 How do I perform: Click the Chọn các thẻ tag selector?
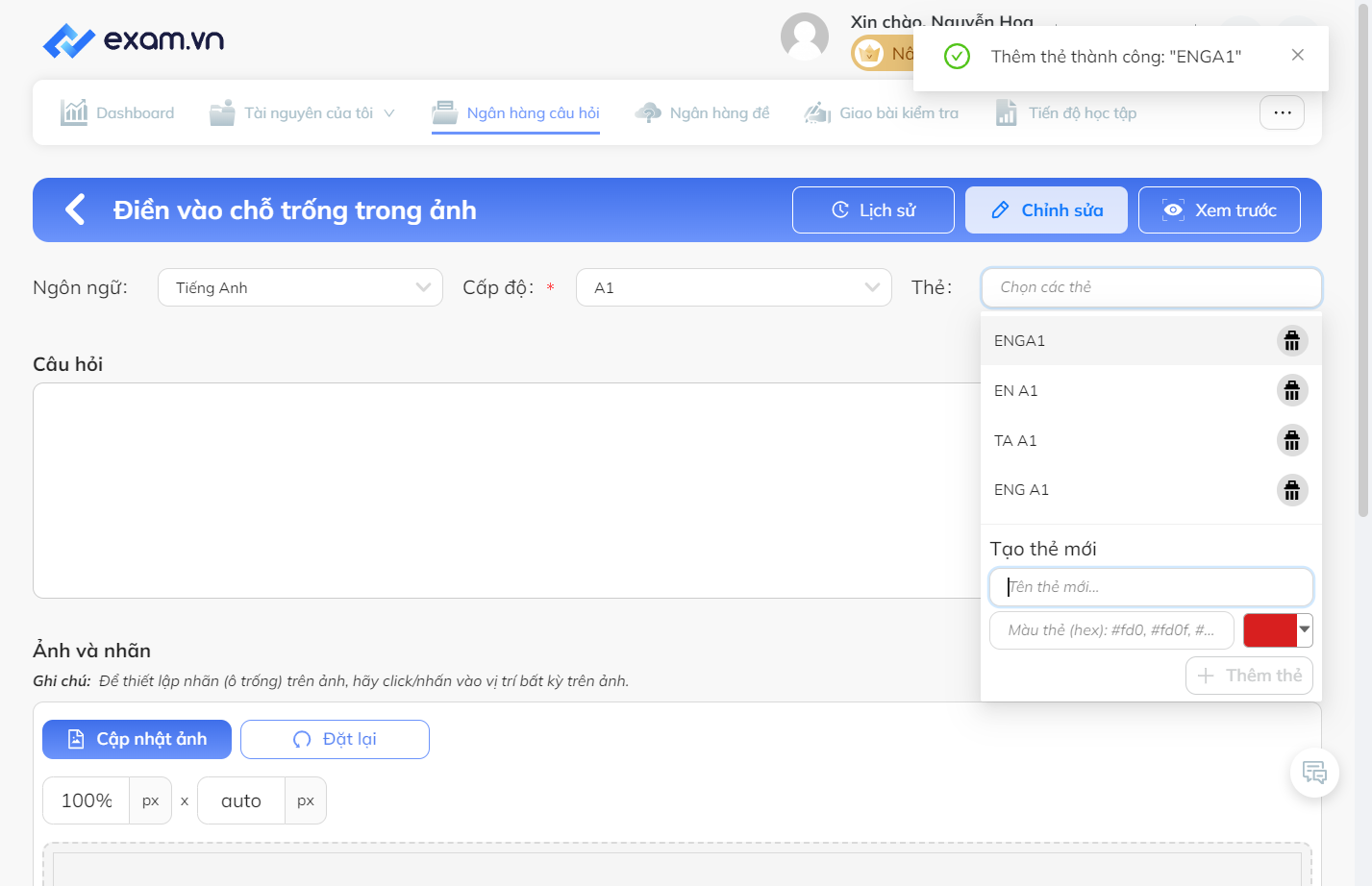(1151, 287)
